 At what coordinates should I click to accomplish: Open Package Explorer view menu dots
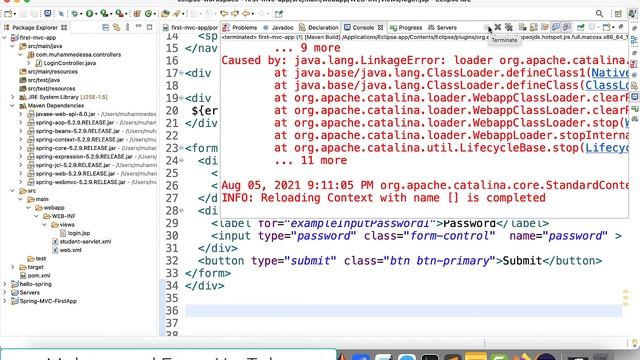pyautogui.click(x=127, y=27)
